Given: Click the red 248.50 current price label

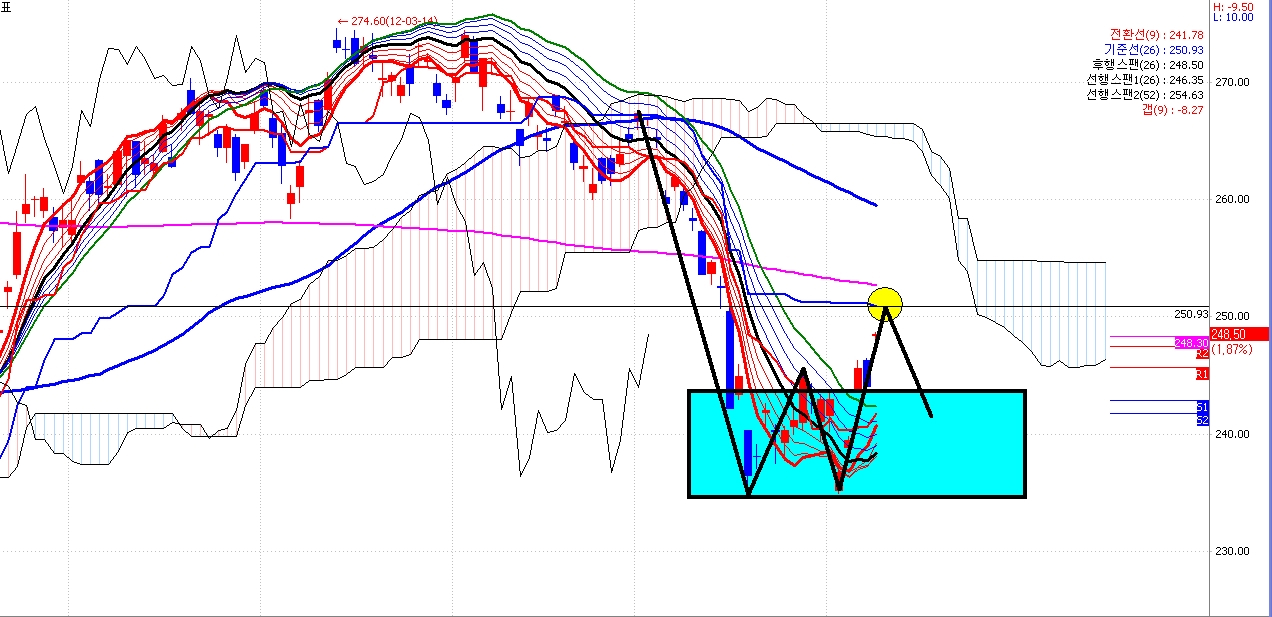Looking at the screenshot, I should (1239, 334).
